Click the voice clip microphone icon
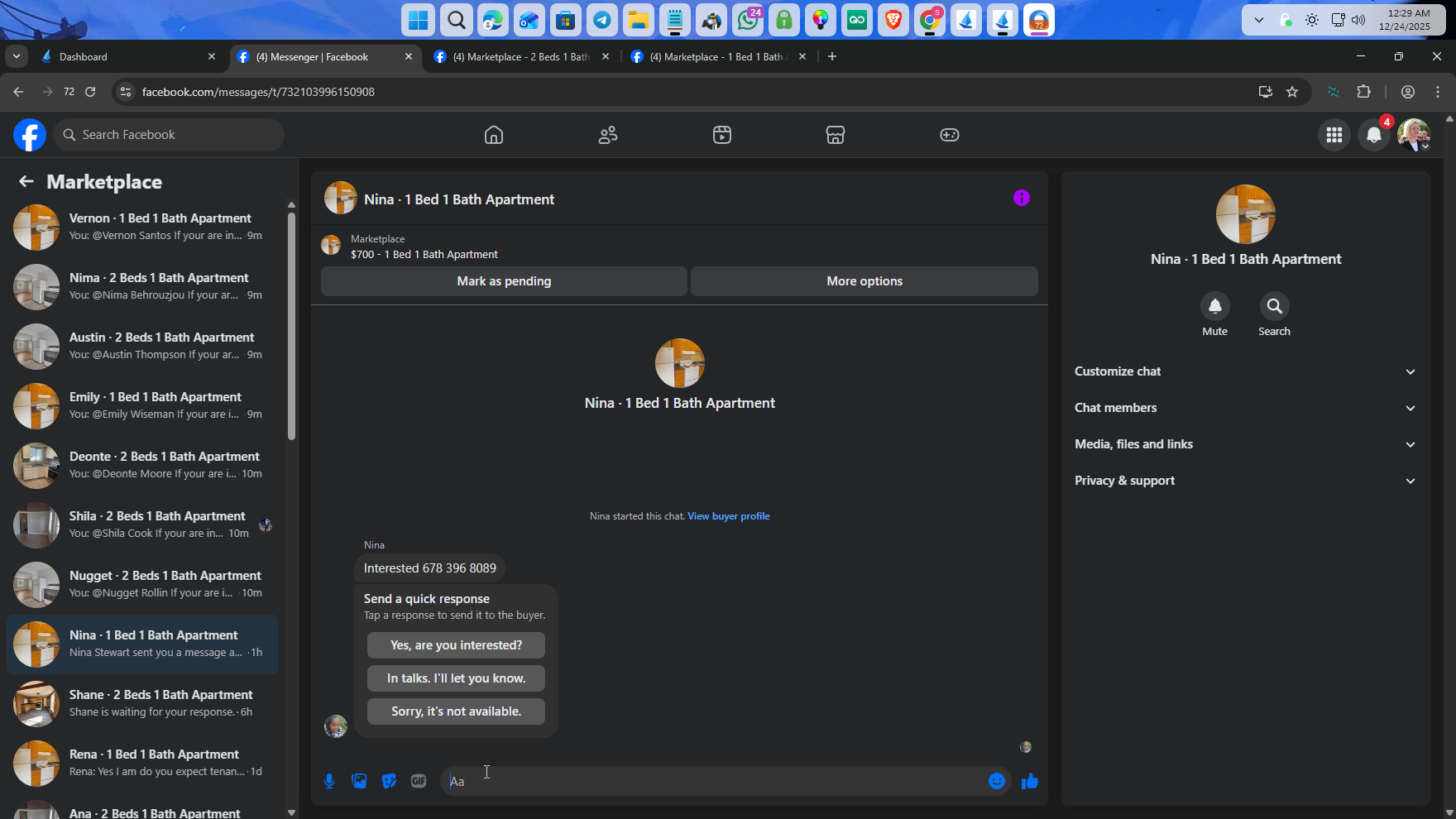Screen dimensions: 1456x819 tap(329, 781)
